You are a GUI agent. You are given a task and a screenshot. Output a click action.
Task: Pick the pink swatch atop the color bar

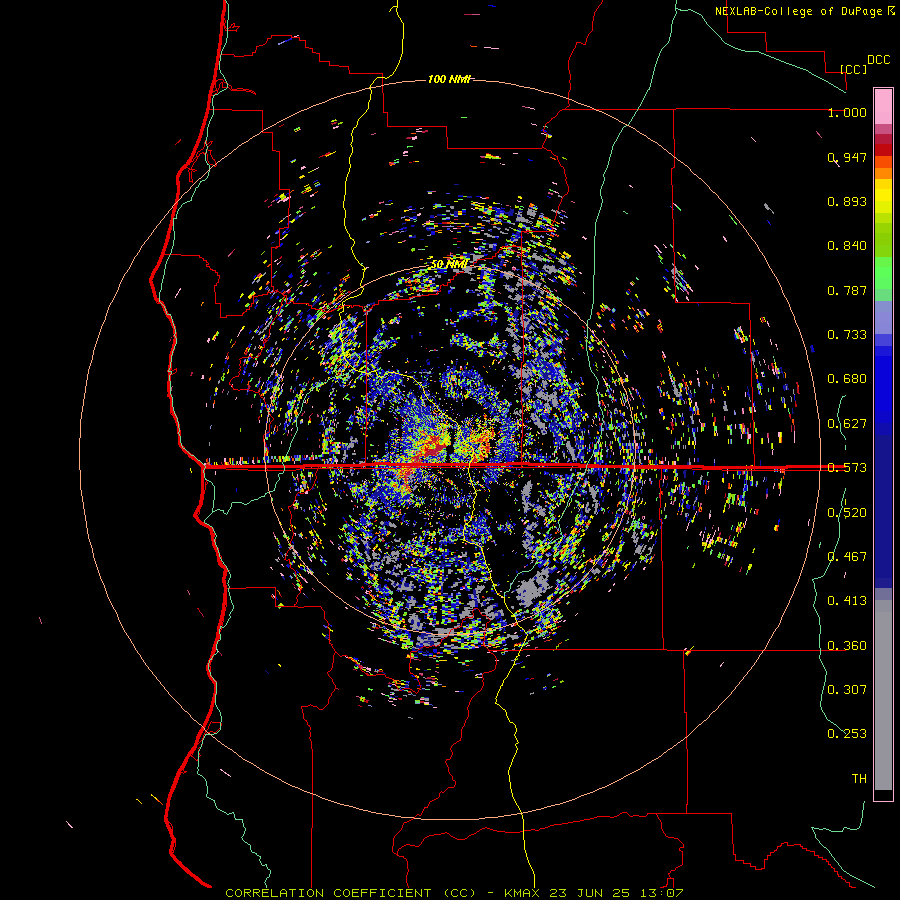(883, 106)
